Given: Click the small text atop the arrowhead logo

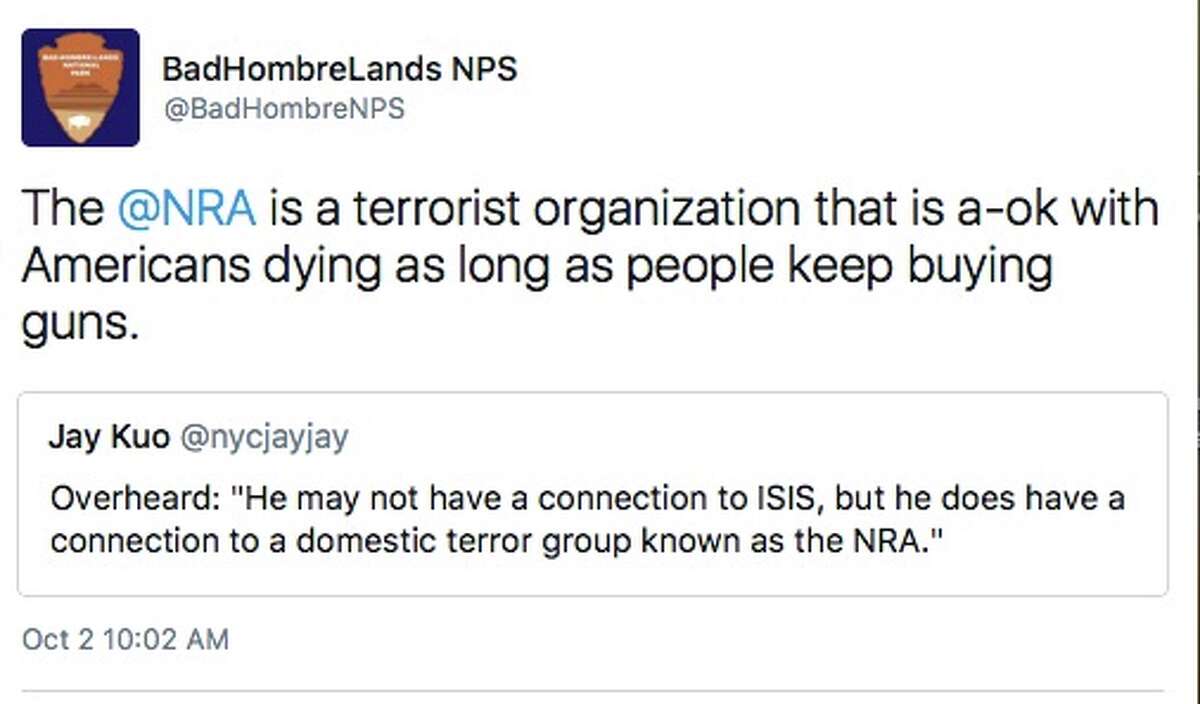Looking at the screenshot, I should [x=79, y=61].
